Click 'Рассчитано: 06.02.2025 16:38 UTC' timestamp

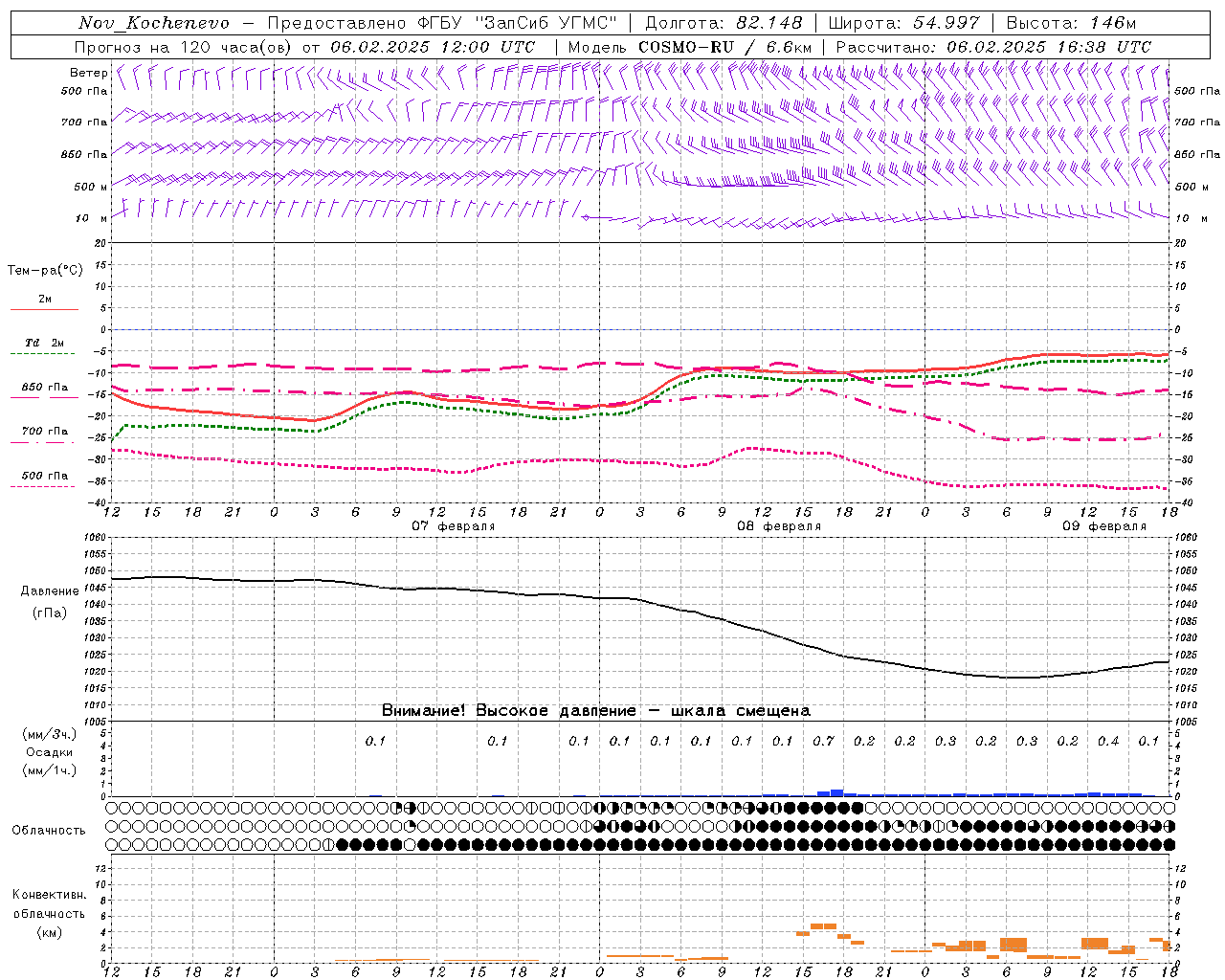click(993, 47)
